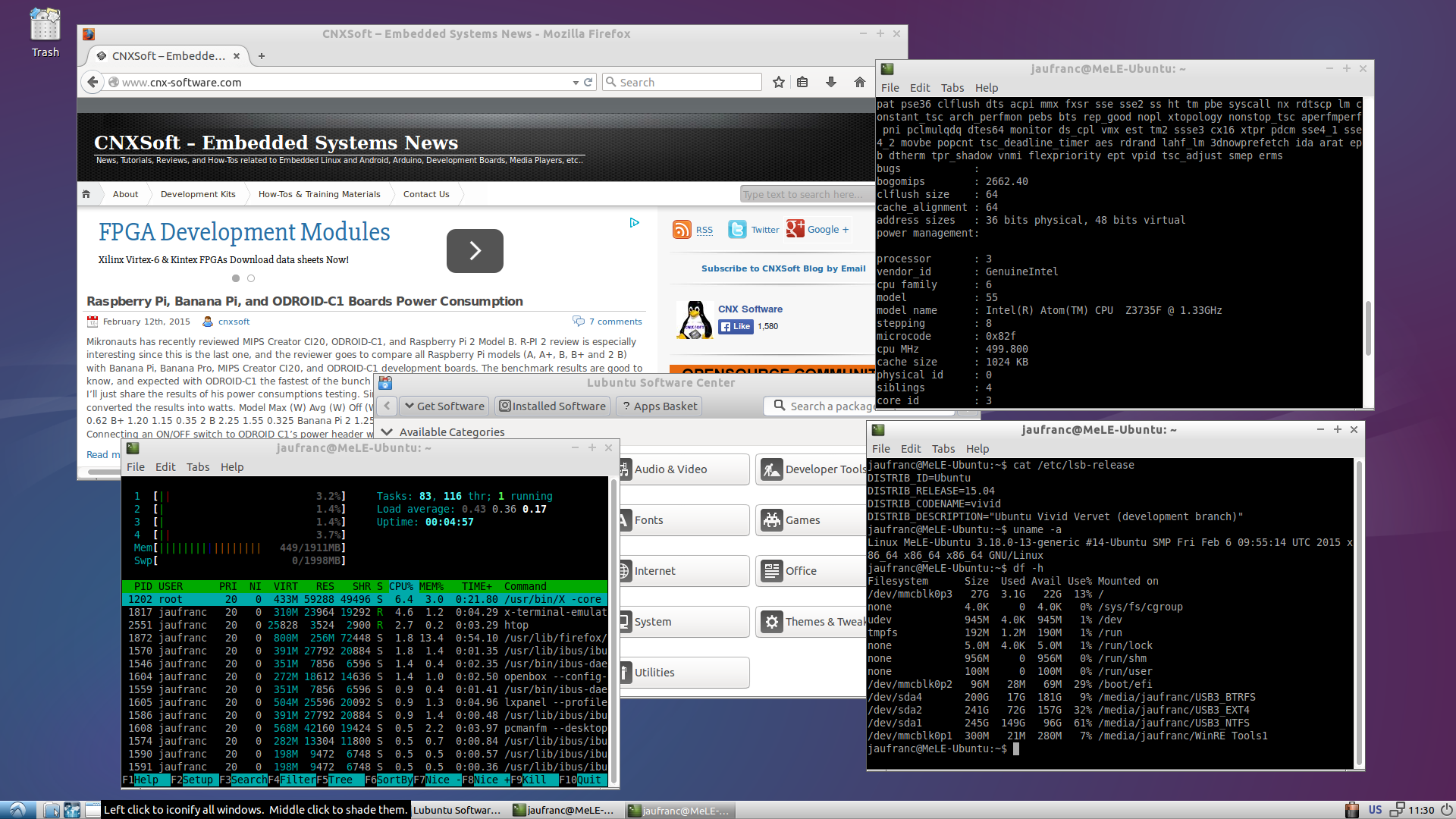Open Help menu in cpuinfo terminal

point(987,88)
